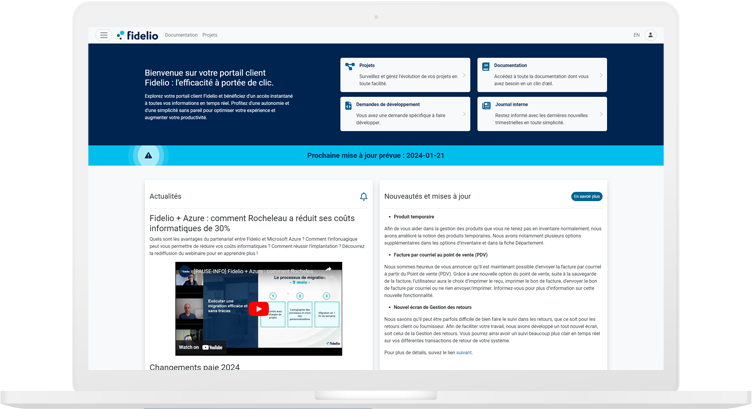This screenshot has width=752, height=409.
Task: Click the Produit temporaire bullet heading
Action: click(413, 217)
